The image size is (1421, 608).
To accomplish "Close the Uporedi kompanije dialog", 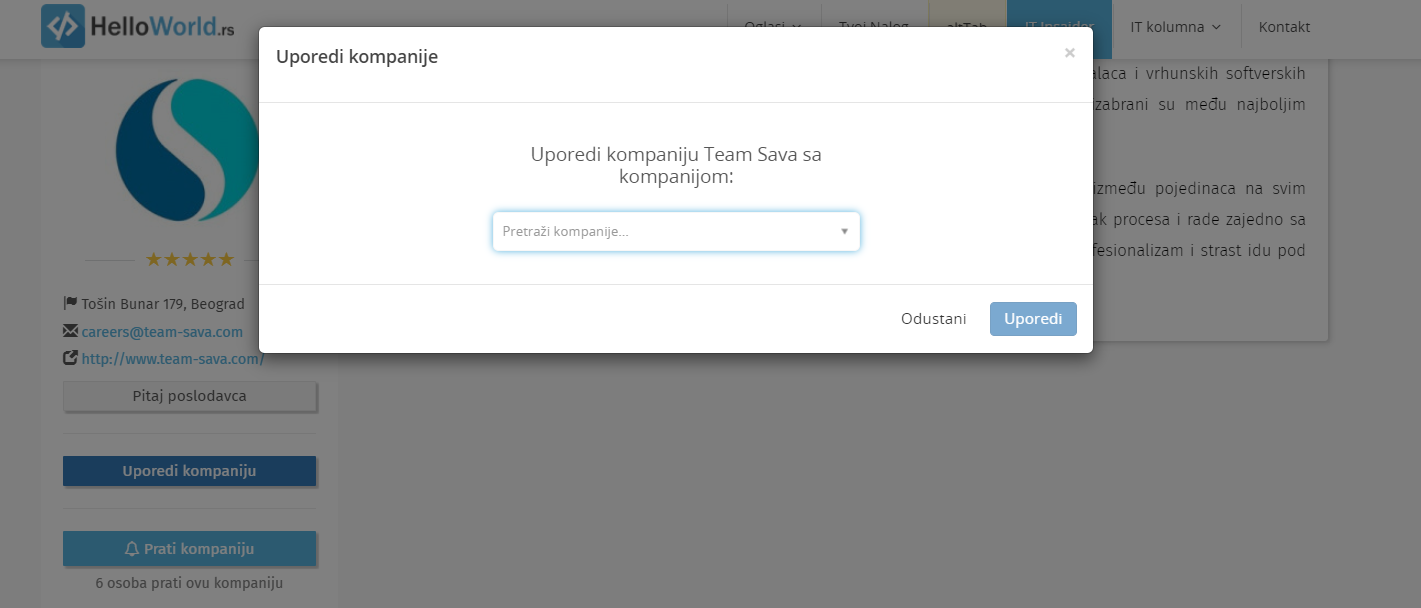I will coord(1070,53).
